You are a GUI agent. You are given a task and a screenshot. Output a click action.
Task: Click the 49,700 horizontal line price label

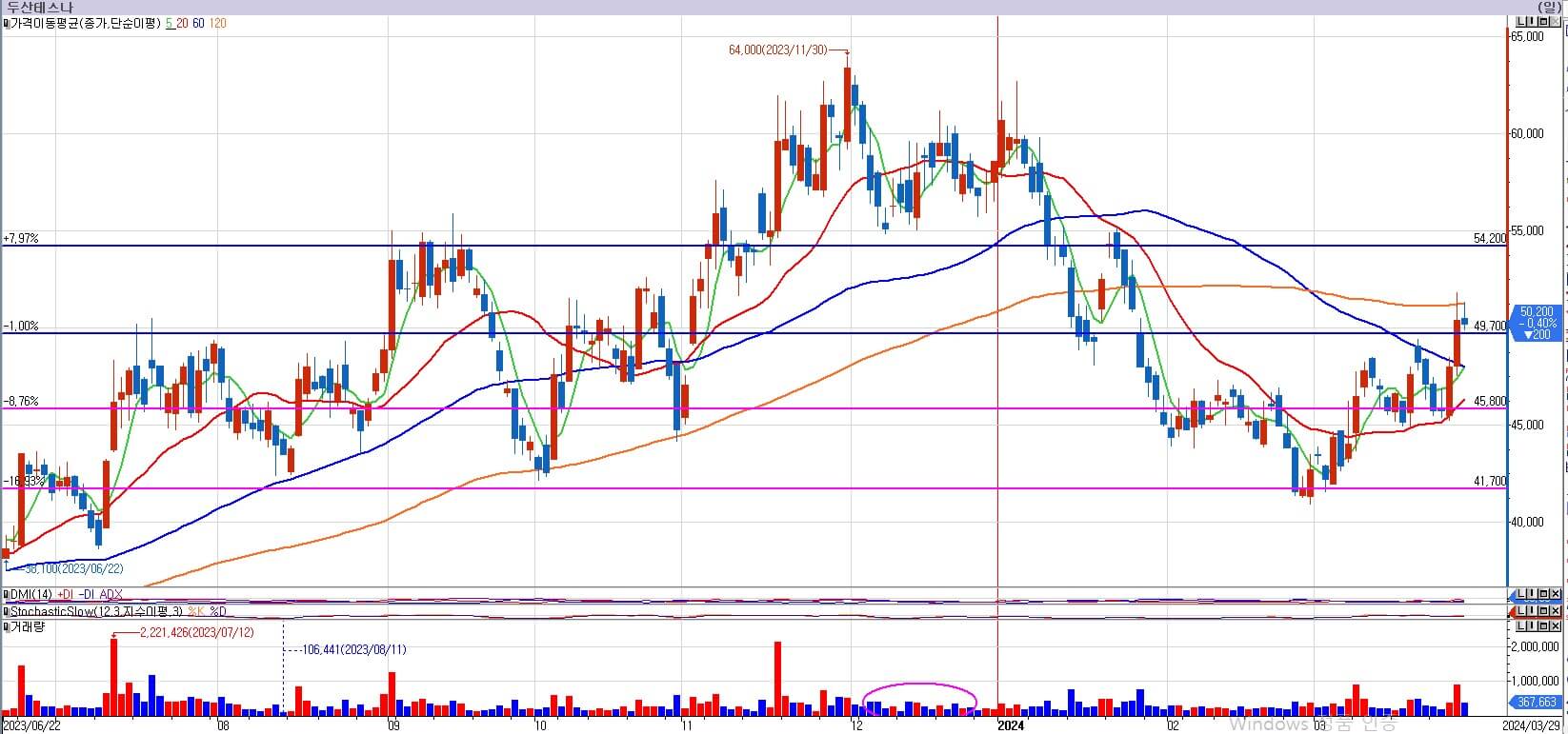click(x=1490, y=326)
